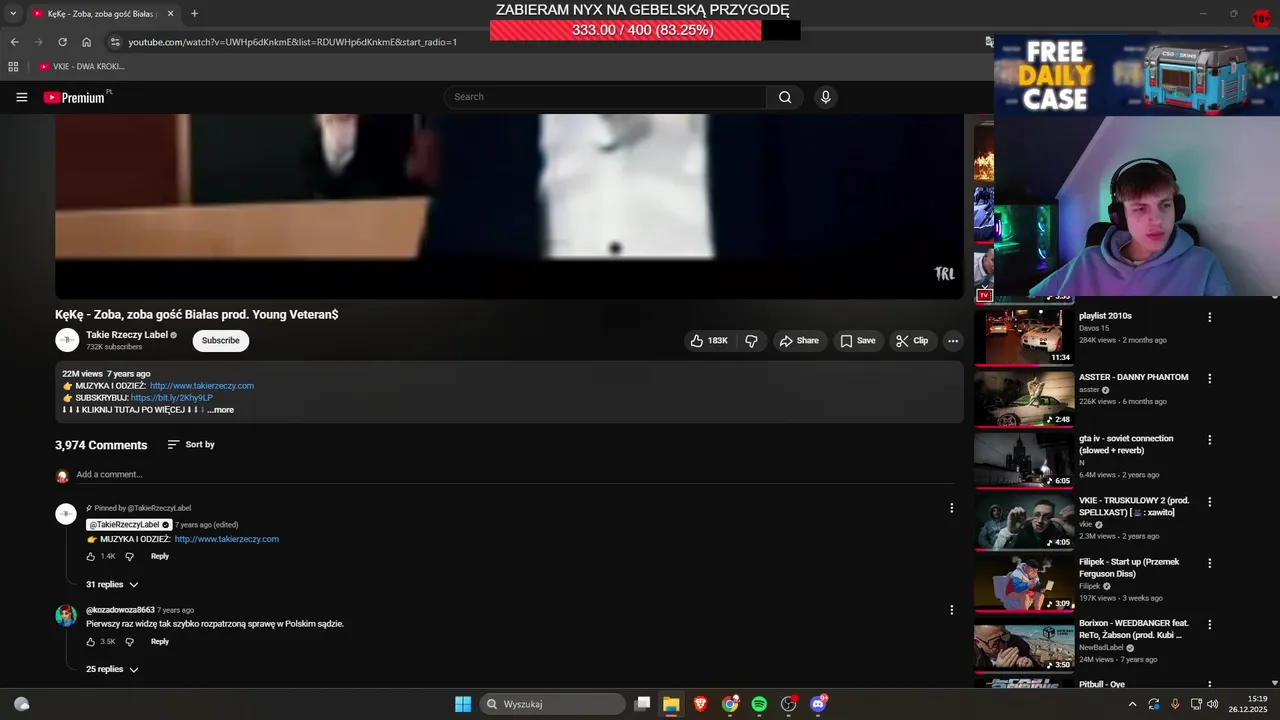Viewport: 1280px width, 720px height.
Task: Go back in browser history
Action: pyautogui.click(x=14, y=42)
